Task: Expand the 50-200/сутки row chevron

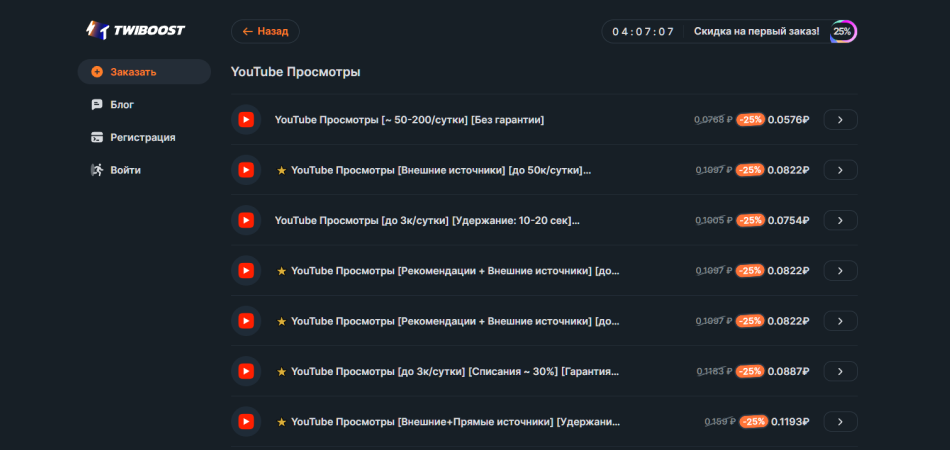Action: click(840, 120)
